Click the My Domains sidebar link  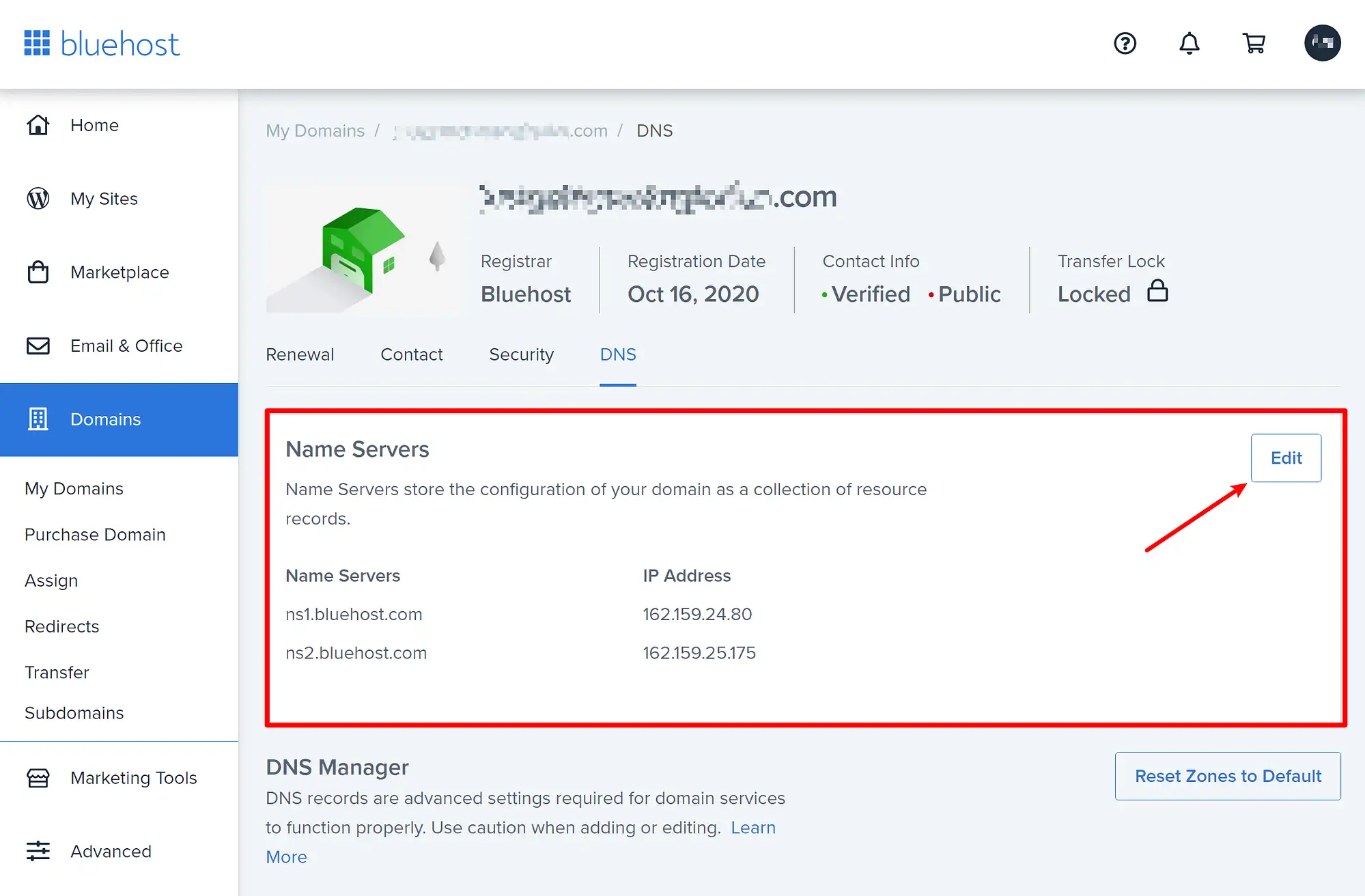click(x=75, y=489)
